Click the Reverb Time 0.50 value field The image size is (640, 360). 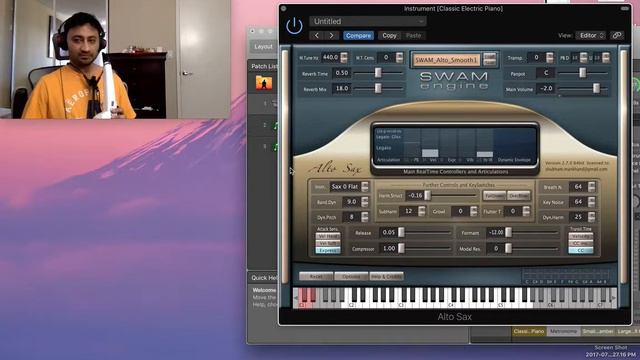pos(342,73)
